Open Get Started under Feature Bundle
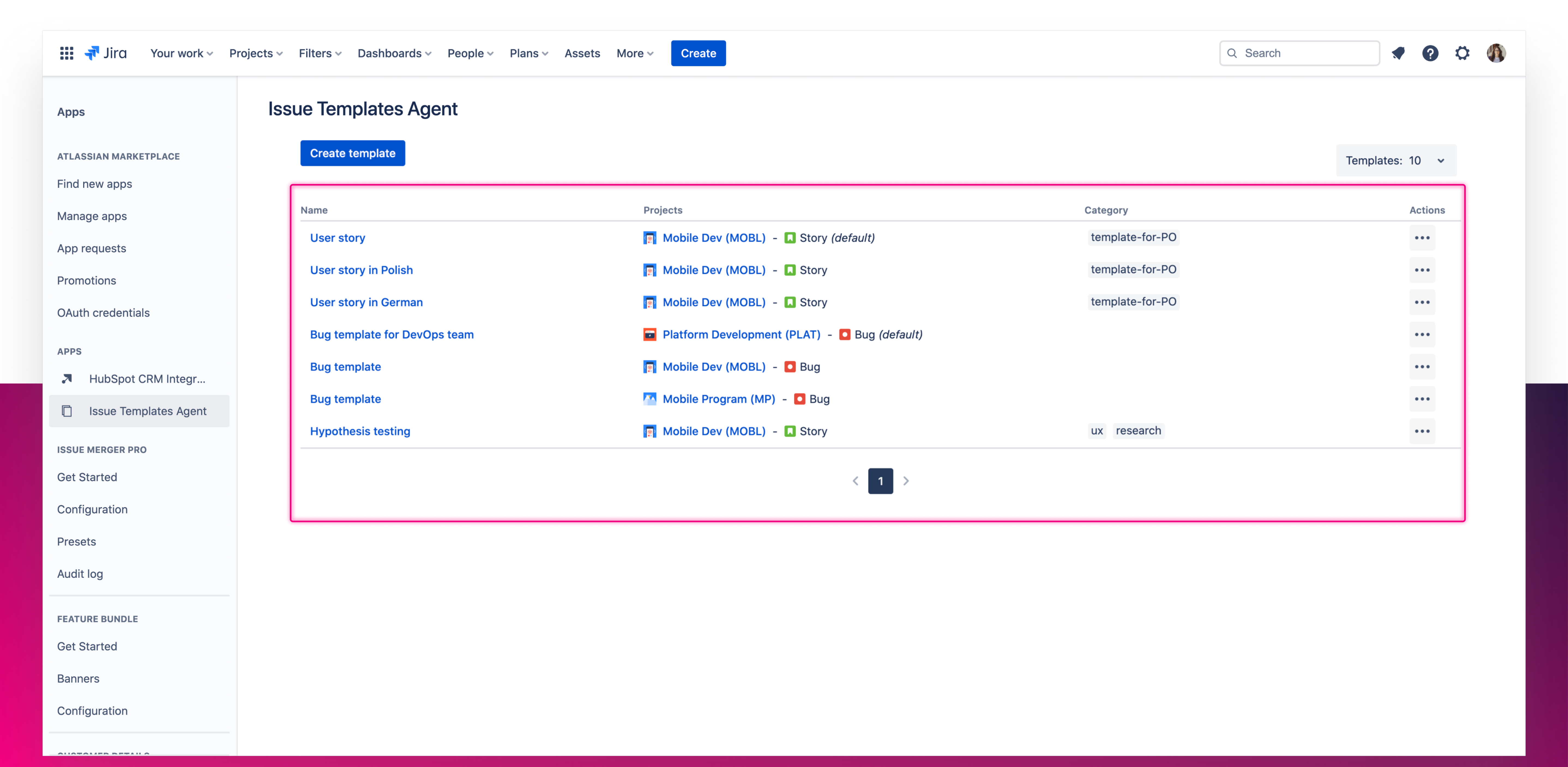The height and width of the screenshot is (767, 1568). pos(87,646)
